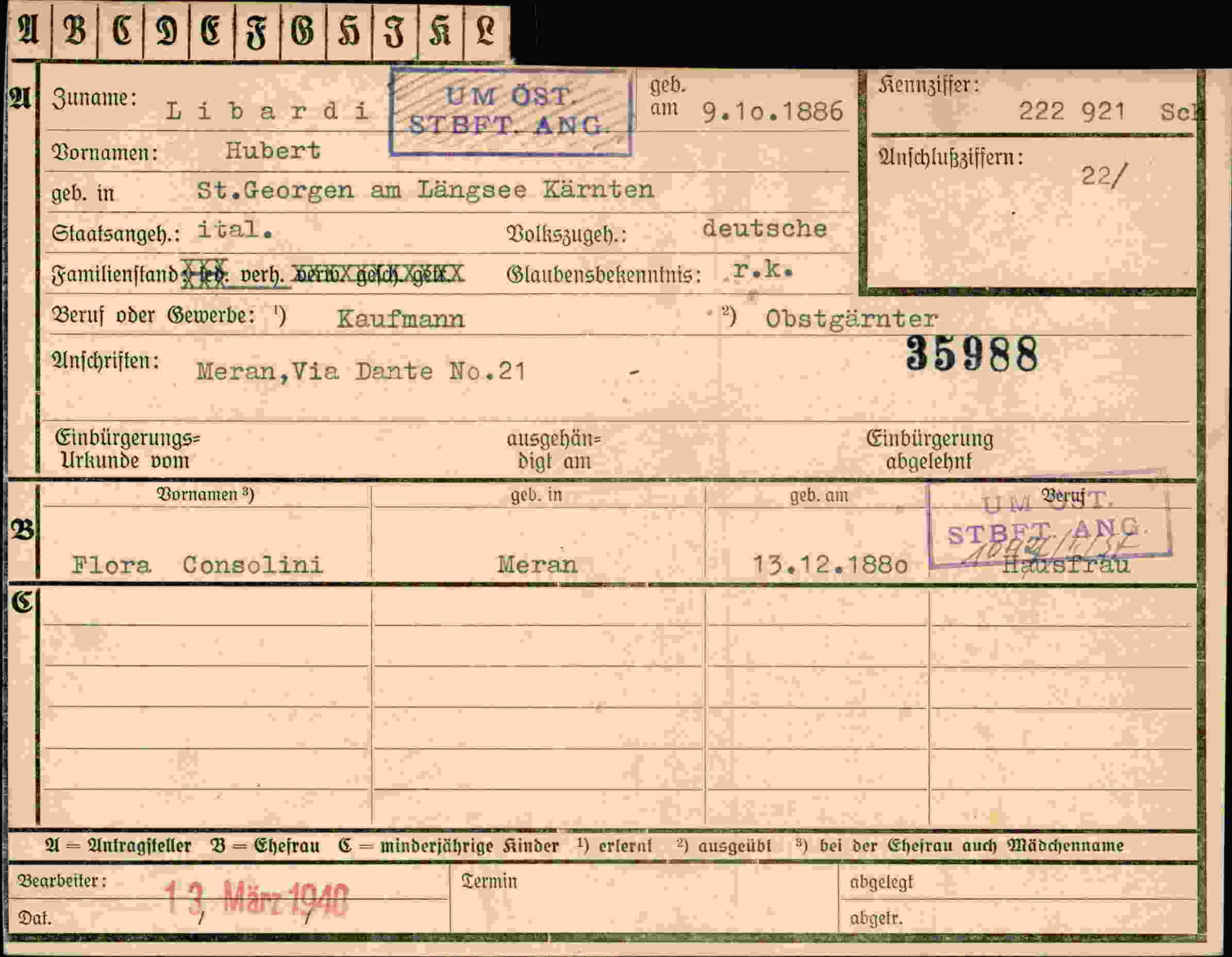Select the index tab letter K
1232x957 pixels.
pos(441,31)
